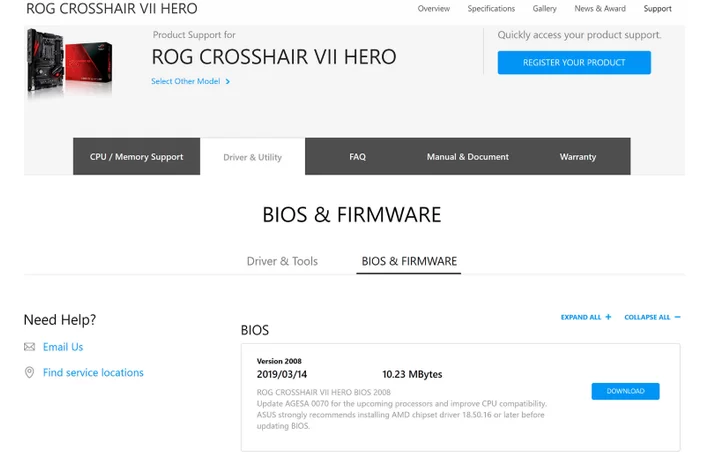Open the FAQ tab
The height and width of the screenshot is (457, 711).
[x=357, y=157]
